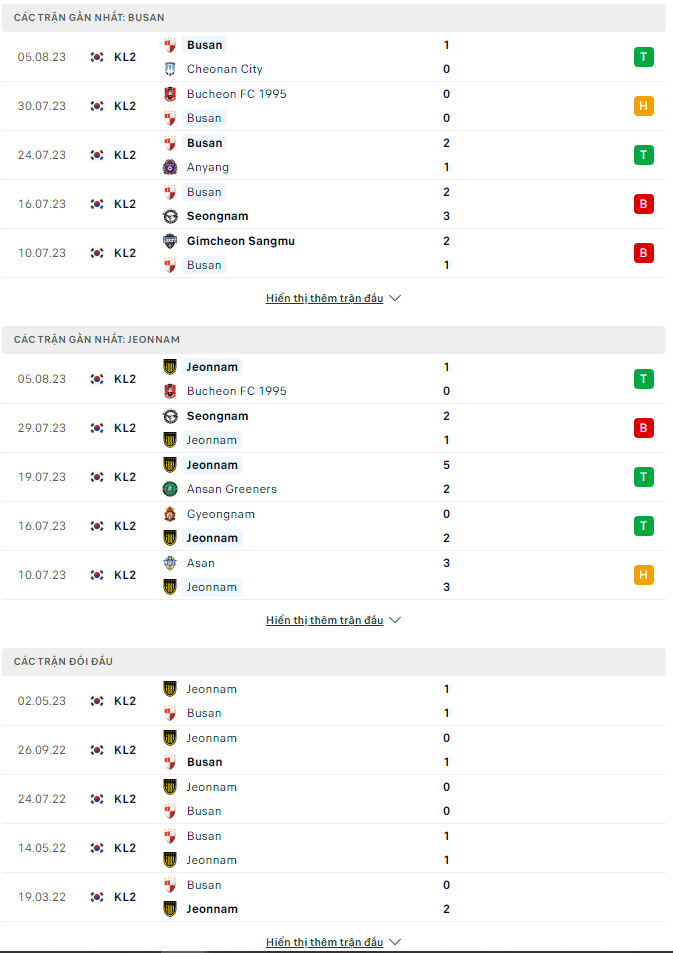Open Ansan Greeners team link
The width and height of the screenshot is (673, 953).
click(232, 489)
